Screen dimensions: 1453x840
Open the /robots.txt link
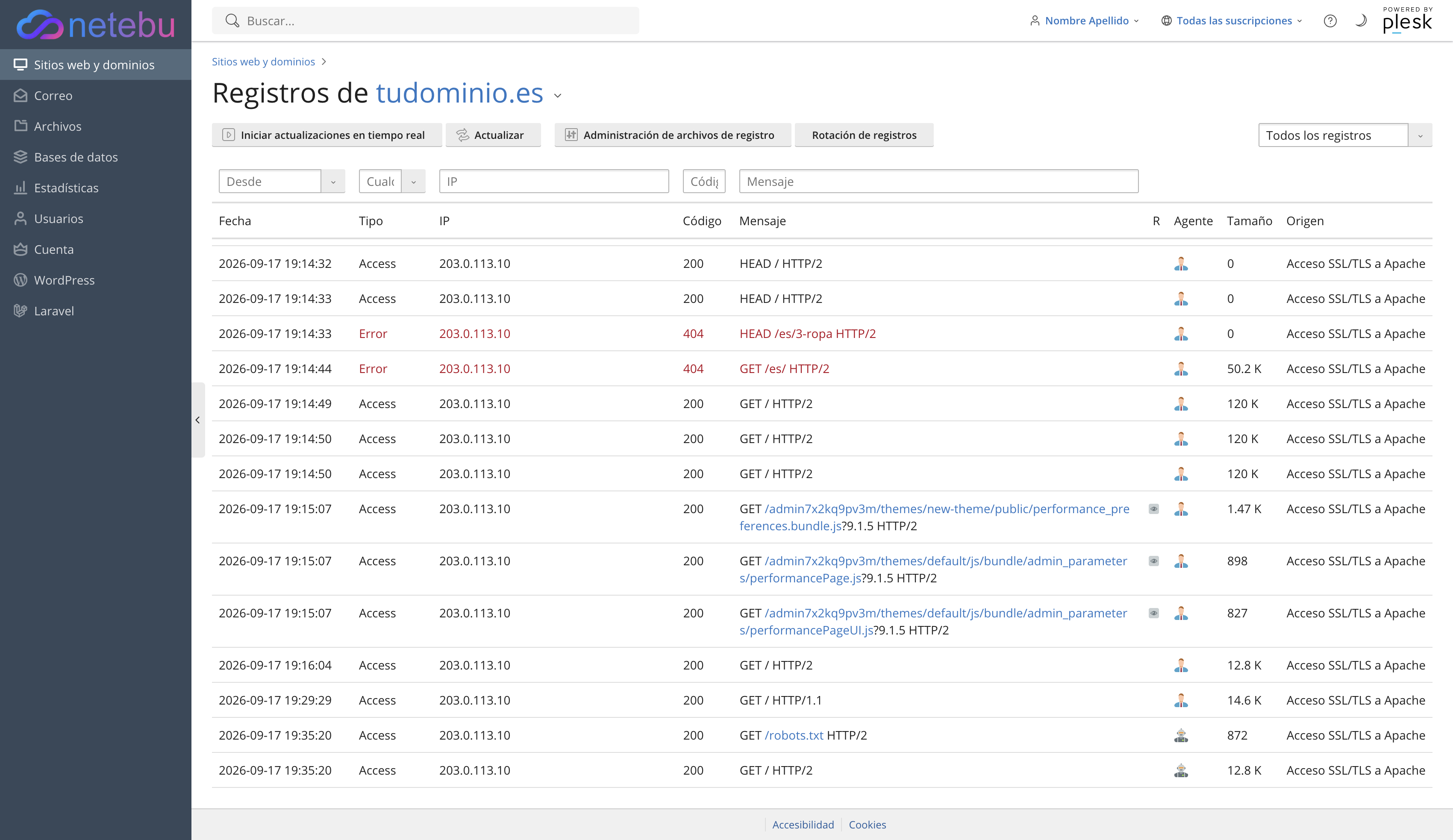pos(794,736)
